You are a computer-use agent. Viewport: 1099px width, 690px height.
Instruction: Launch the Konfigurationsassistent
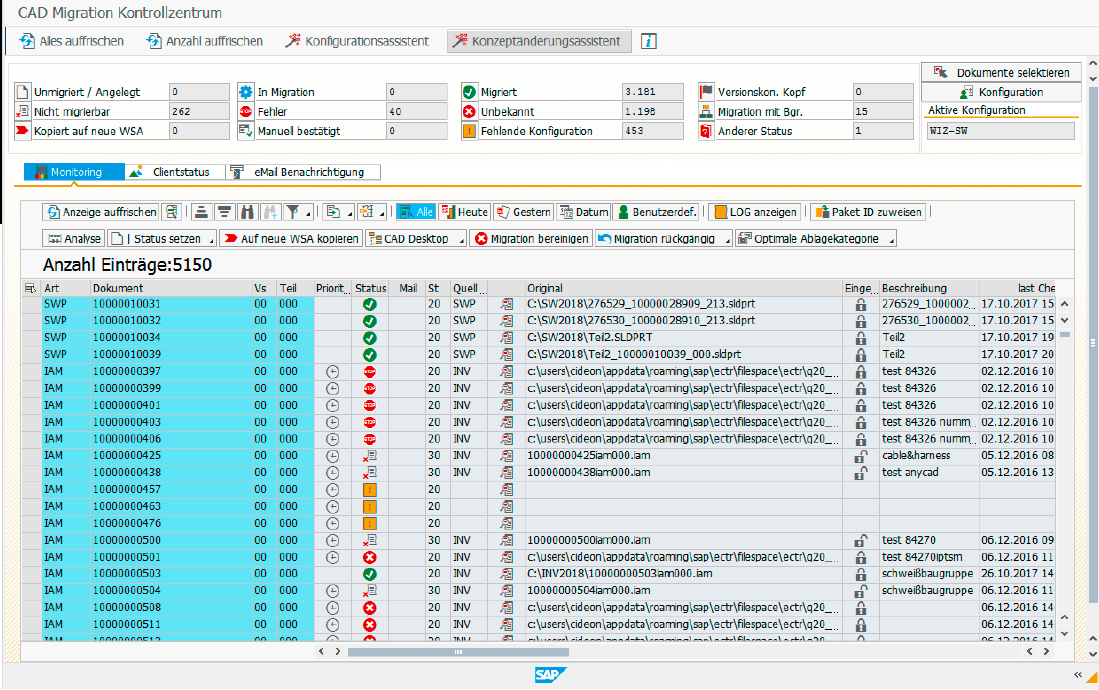click(x=357, y=41)
